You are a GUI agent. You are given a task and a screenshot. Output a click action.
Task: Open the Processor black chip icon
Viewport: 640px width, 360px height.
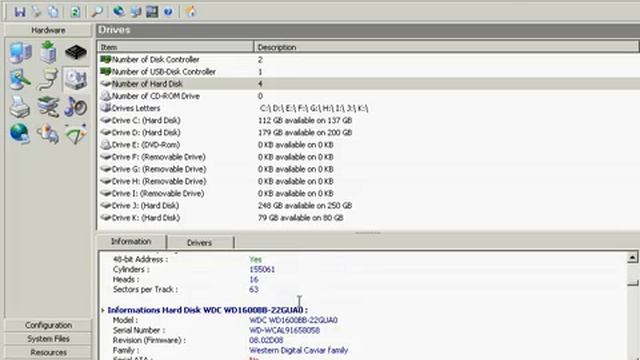pyautogui.click(x=76, y=52)
